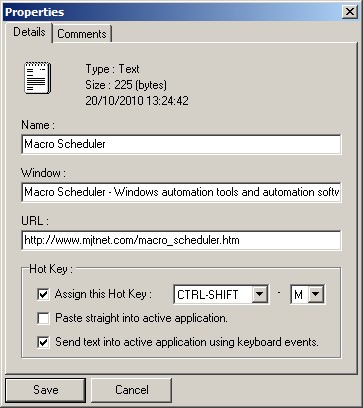Click the Hot Key group label
The image size is (363, 408).
click(51, 269)
